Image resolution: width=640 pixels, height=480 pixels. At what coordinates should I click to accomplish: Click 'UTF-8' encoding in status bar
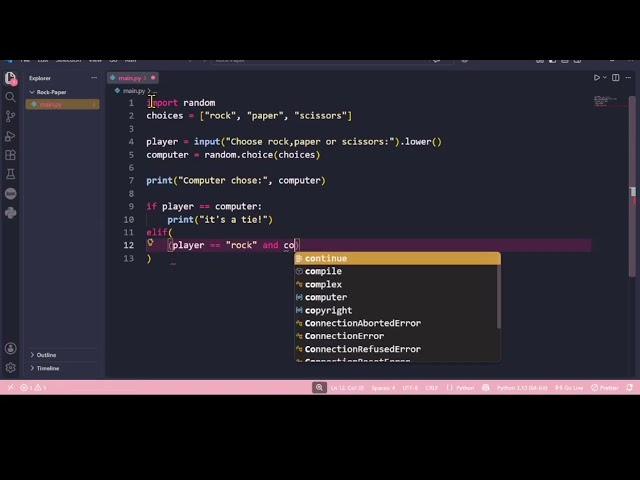410,387
